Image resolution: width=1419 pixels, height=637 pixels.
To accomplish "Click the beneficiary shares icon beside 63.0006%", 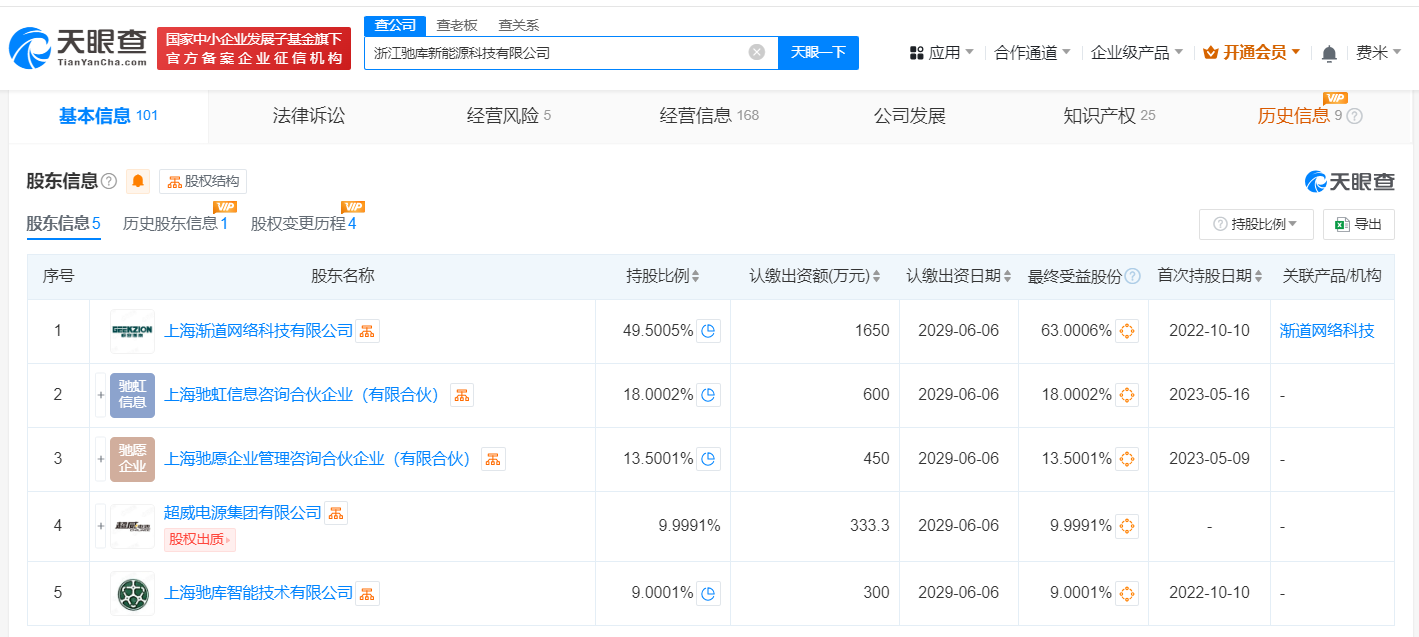I will pos(1126,330).
